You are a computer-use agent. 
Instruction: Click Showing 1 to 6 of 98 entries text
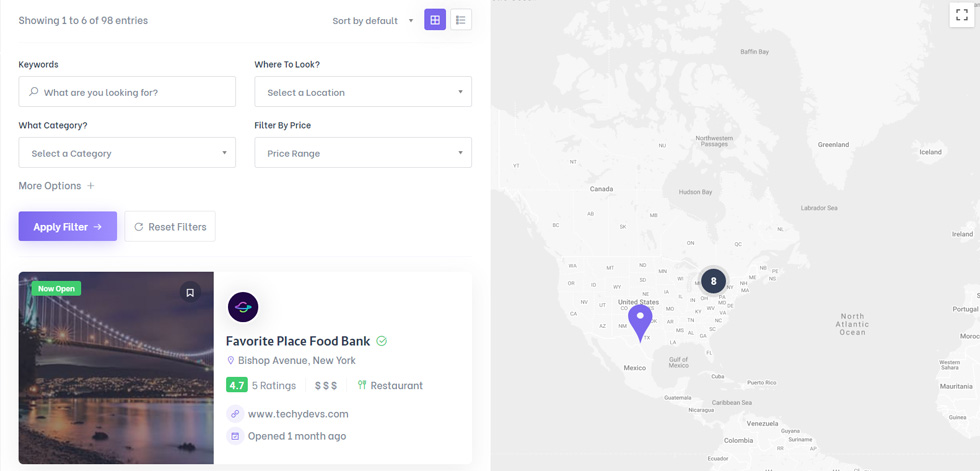coord(83,21)
